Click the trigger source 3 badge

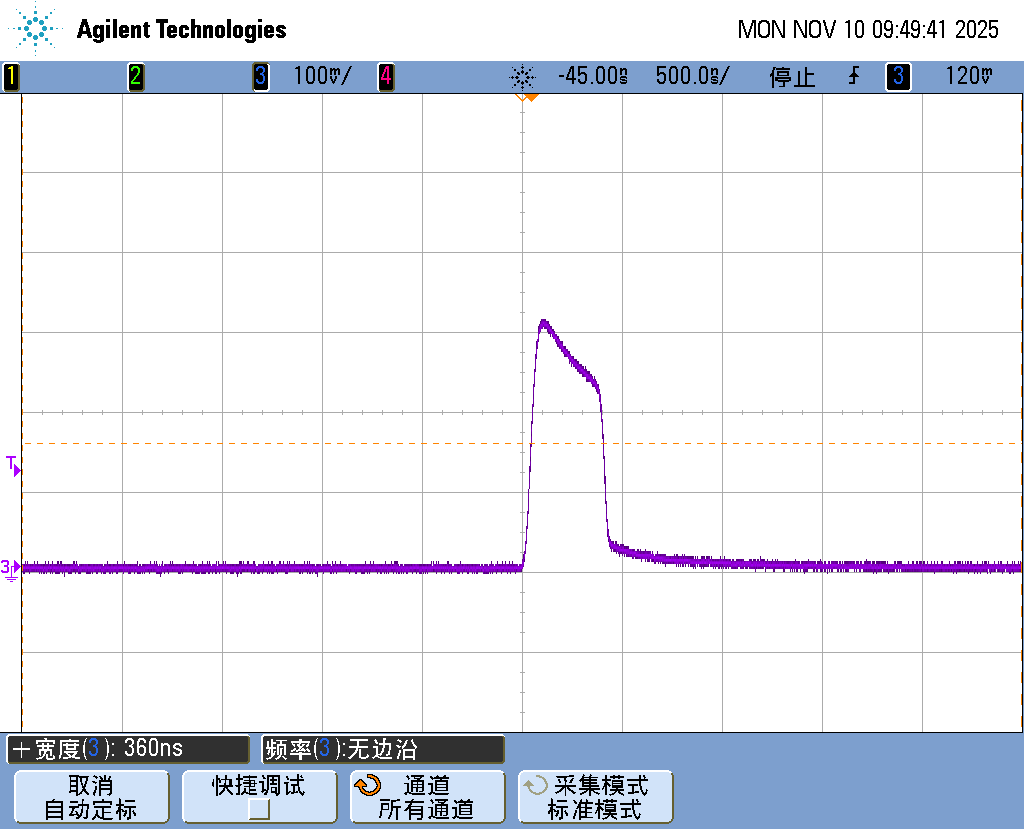tap(897, 77)
